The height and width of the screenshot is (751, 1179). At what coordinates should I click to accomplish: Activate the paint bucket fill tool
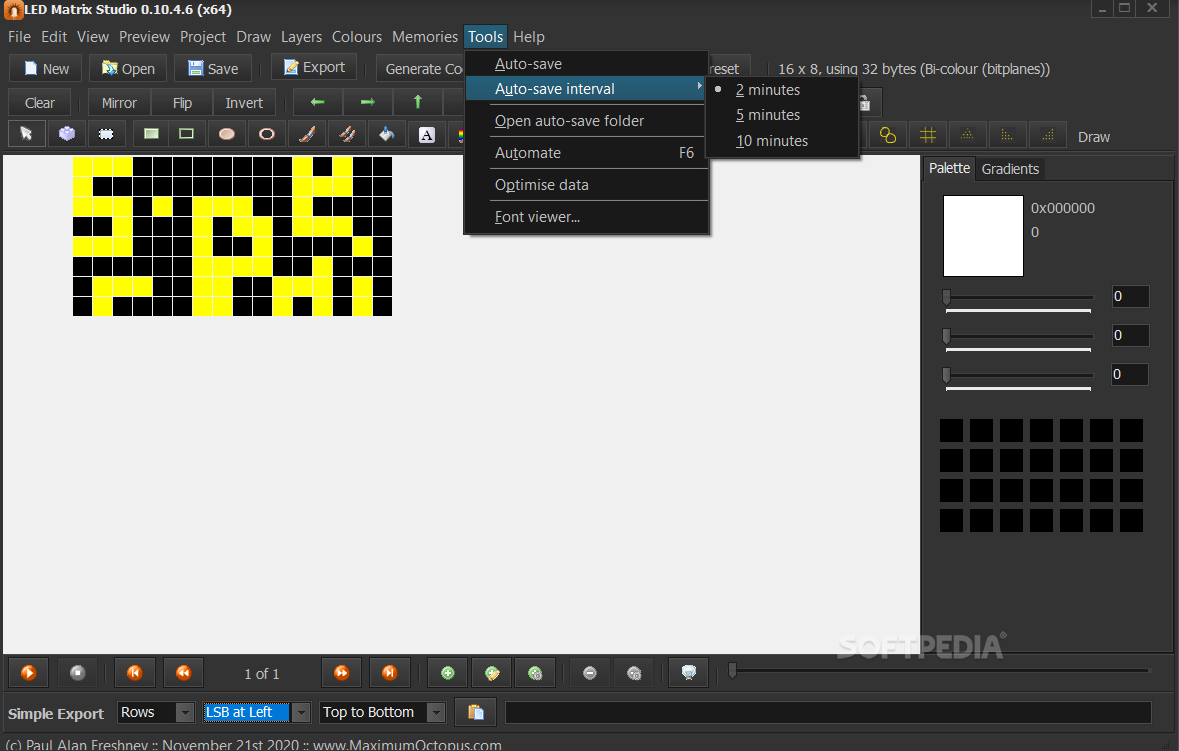[386, 134]
